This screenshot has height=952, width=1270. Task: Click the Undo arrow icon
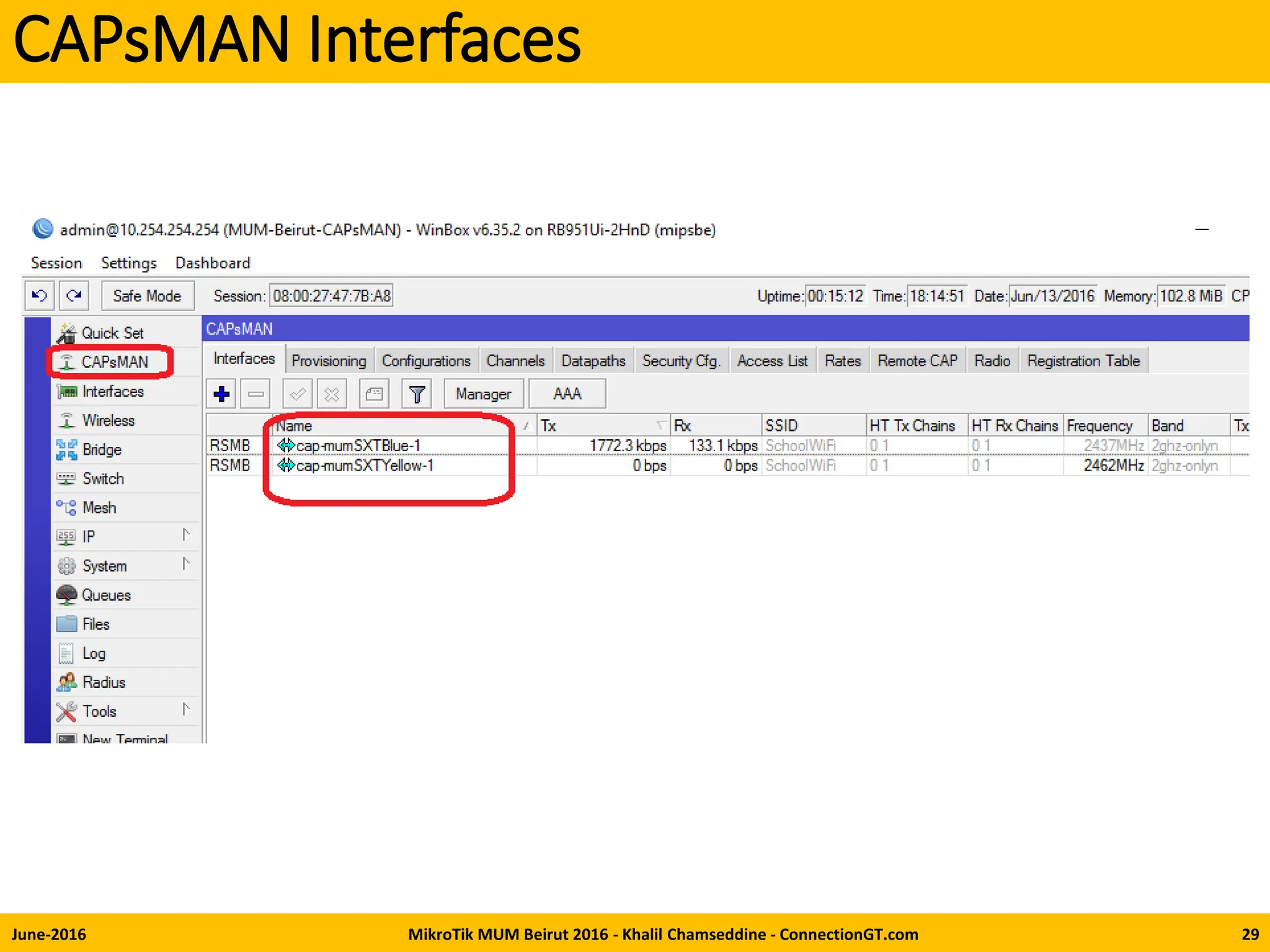[x=40, y=296]
